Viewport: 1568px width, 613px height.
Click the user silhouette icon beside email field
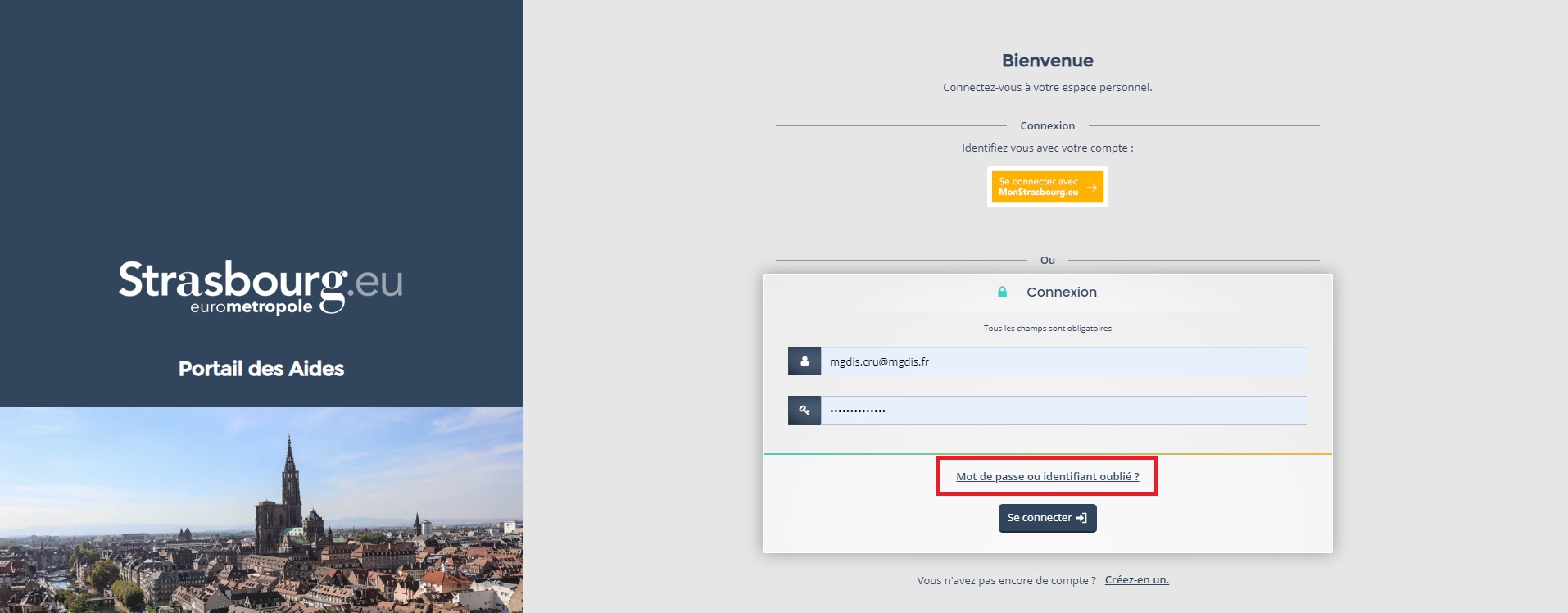click(x=804, y=361)
